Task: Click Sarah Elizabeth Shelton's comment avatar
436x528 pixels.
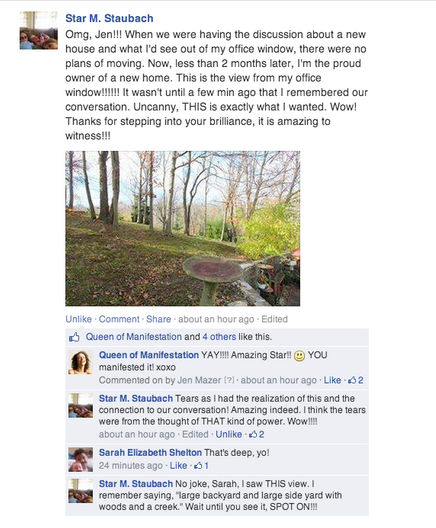Action: pyautogui.click(x=80, y=459)
